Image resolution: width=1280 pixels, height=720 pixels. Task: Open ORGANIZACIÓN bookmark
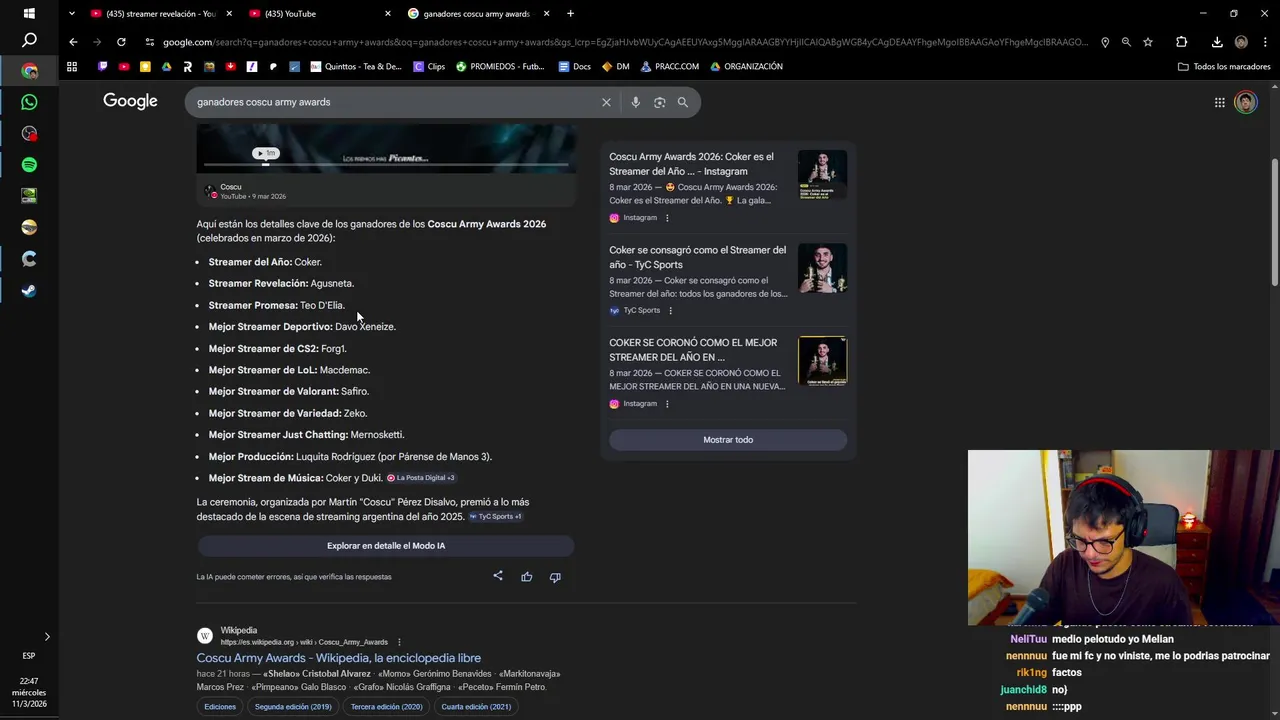[x=746, y=66]
